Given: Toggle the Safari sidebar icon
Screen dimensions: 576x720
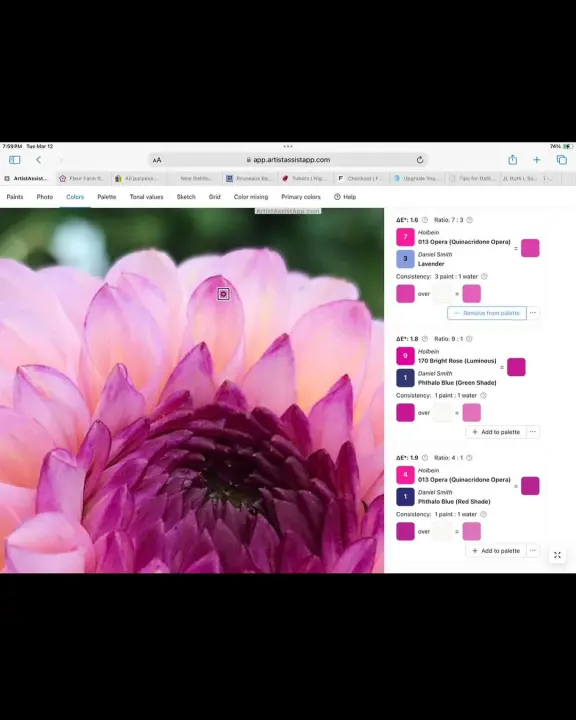Looking at the screenshot, I should click(15, 160).
